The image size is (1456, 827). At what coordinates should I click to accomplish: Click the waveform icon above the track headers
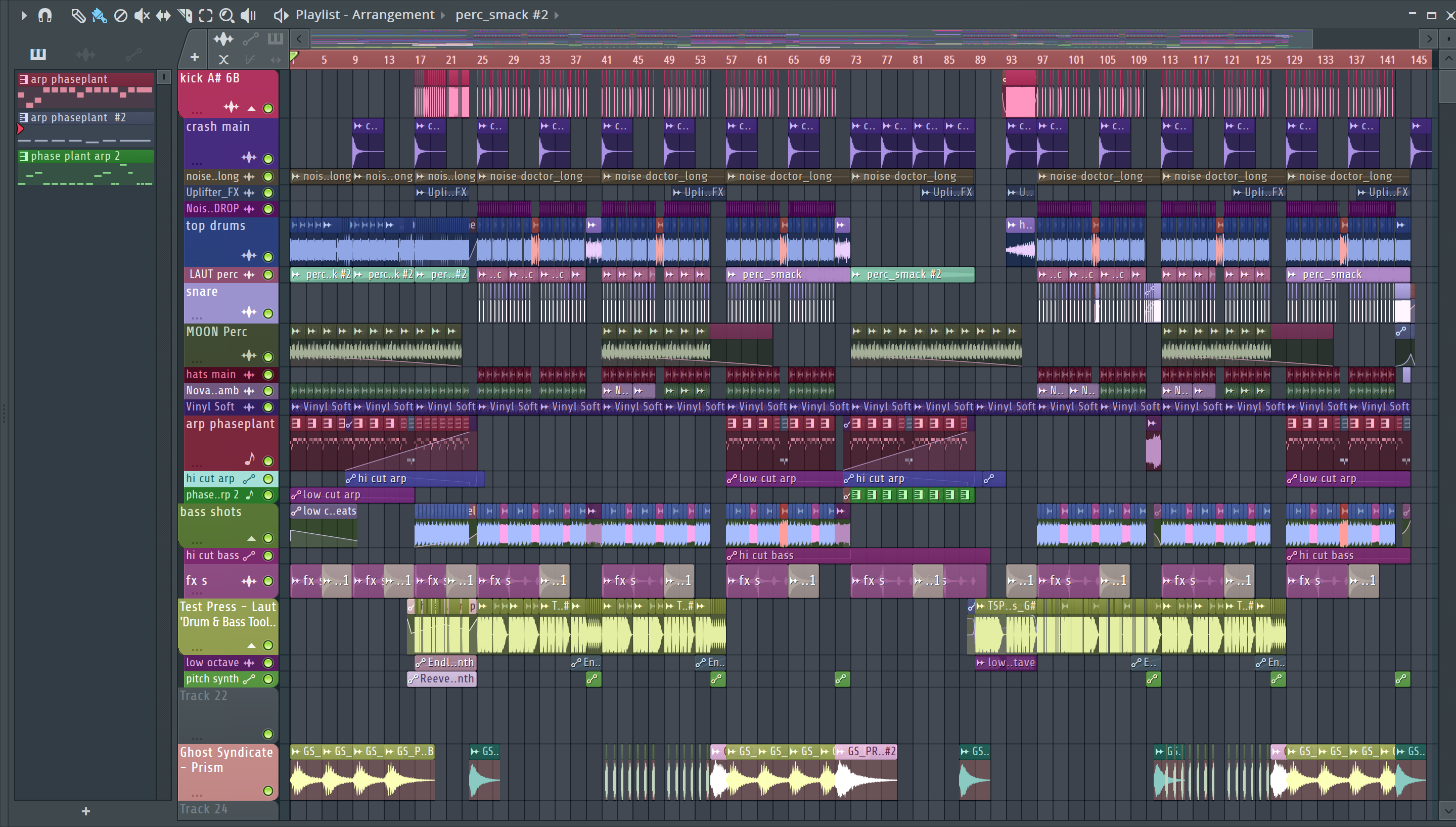click(x=223, y=38)
